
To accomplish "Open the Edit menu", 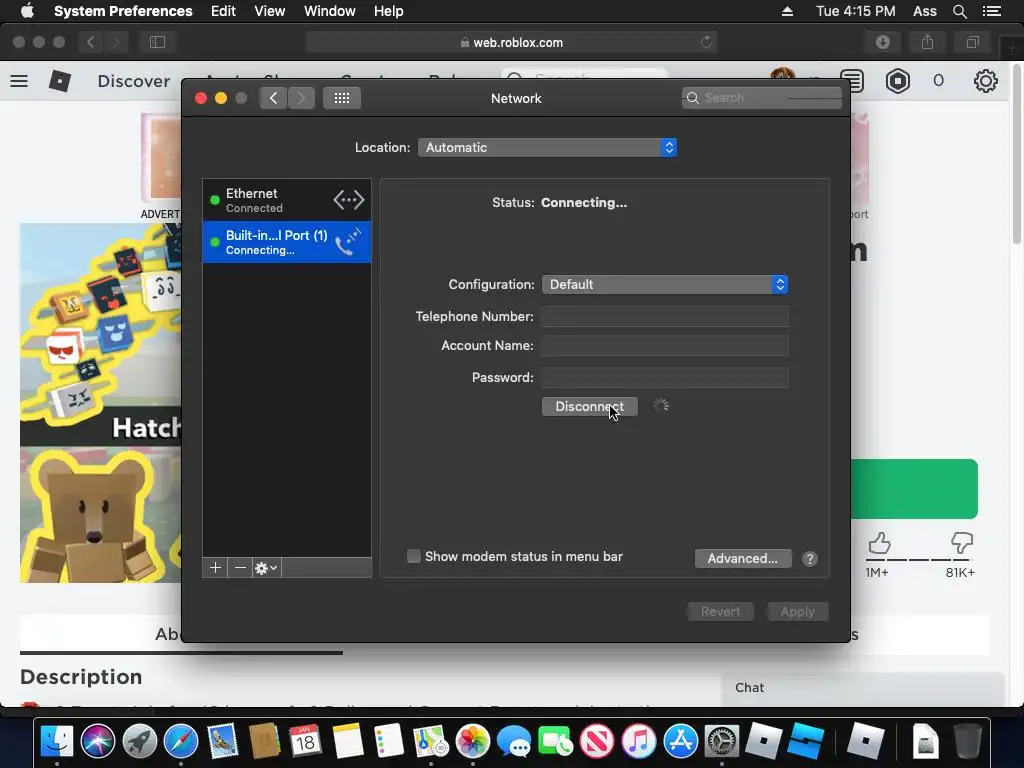I will pyautogui.click(x=223, y=11).
